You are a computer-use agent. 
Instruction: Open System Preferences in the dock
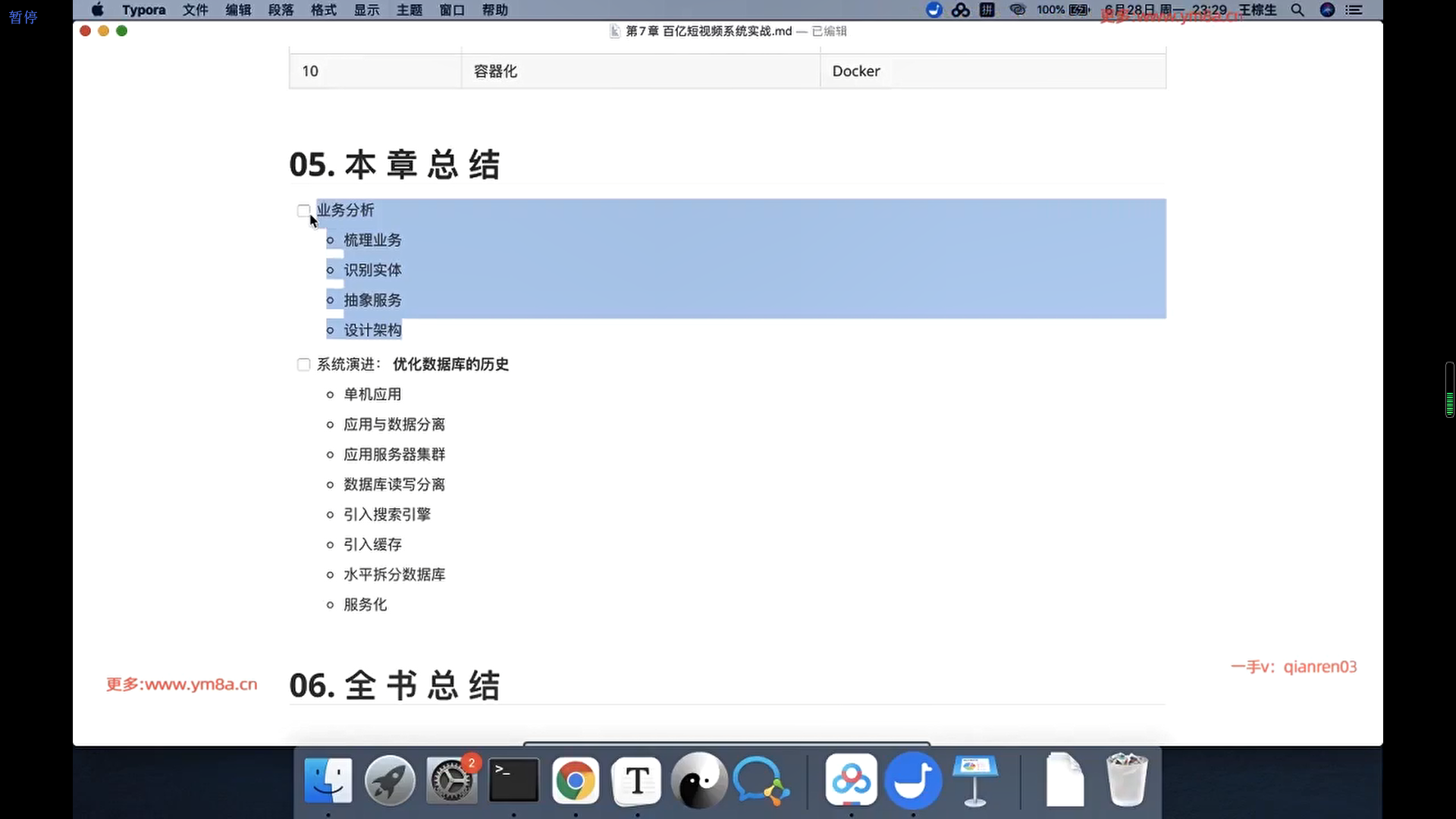[452, 780]
